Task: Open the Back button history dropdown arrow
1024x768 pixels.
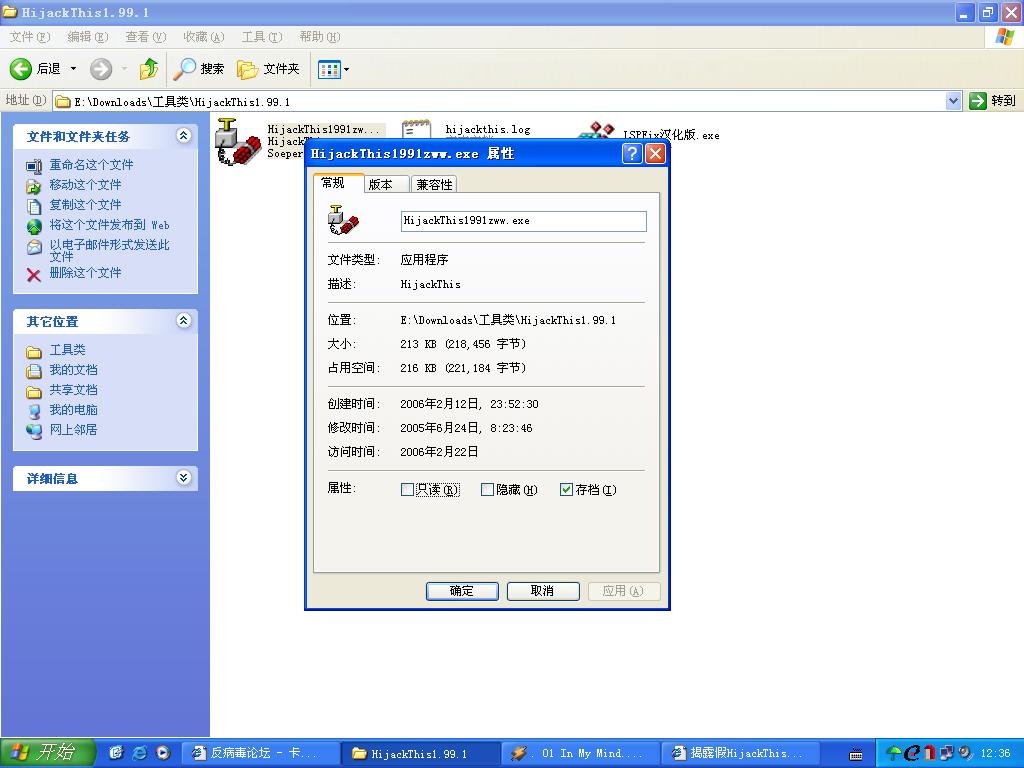Action: tap(73, 69)
